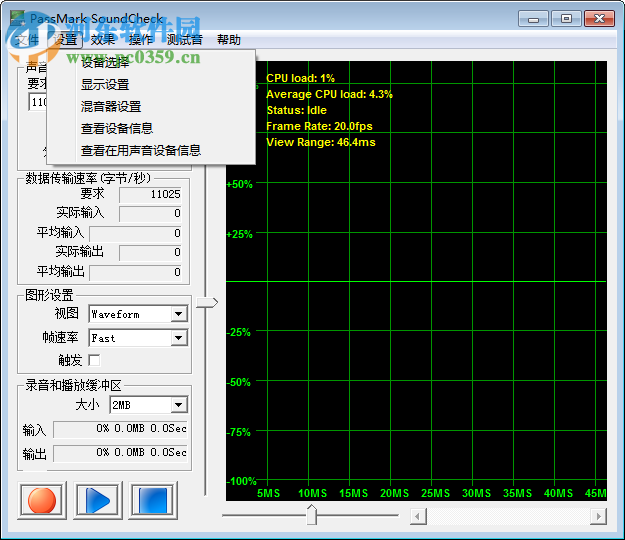Viewport: 625px width, 540px height.
Task: Click the 'Frame Rate: 20.0fps' text
Action: pos(319,126)
